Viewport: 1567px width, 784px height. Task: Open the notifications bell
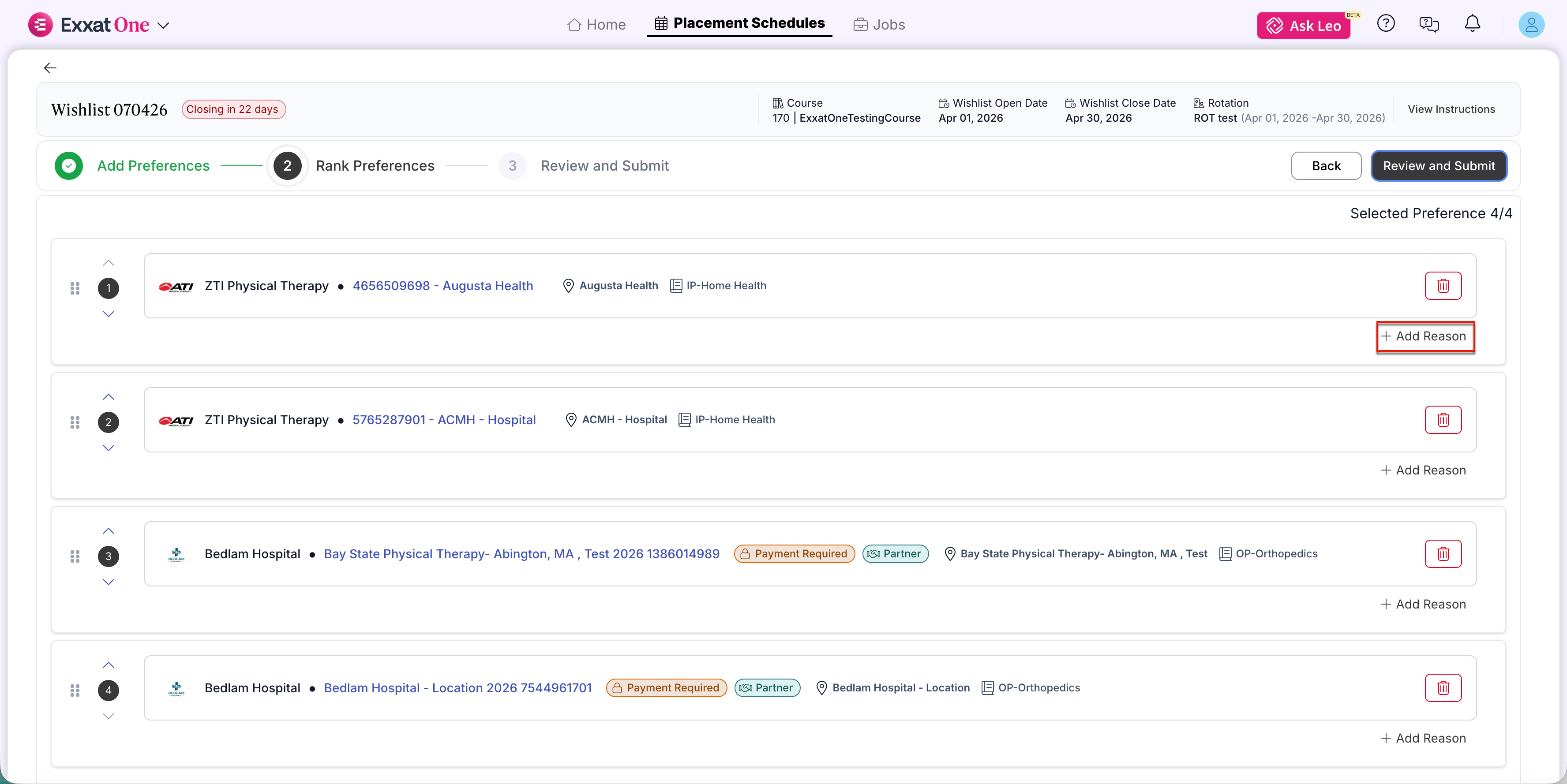point(1472,24)
